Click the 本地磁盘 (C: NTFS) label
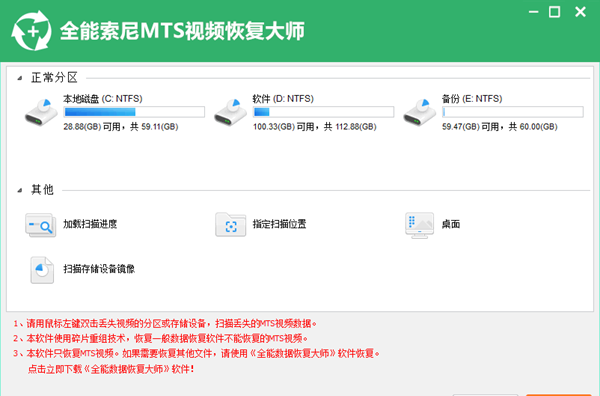This screenshot has height=396, width=600. (x=103, y=99)
